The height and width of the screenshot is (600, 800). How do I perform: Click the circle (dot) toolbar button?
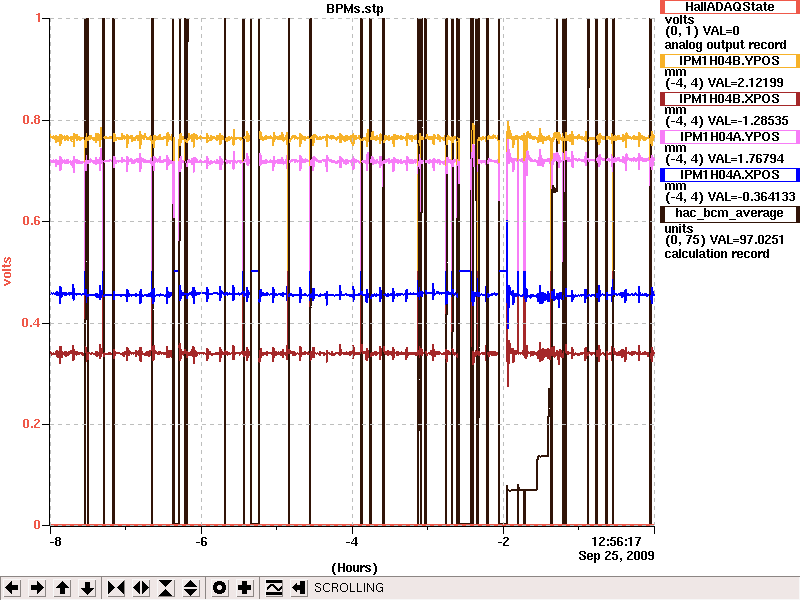click(219, 588)
